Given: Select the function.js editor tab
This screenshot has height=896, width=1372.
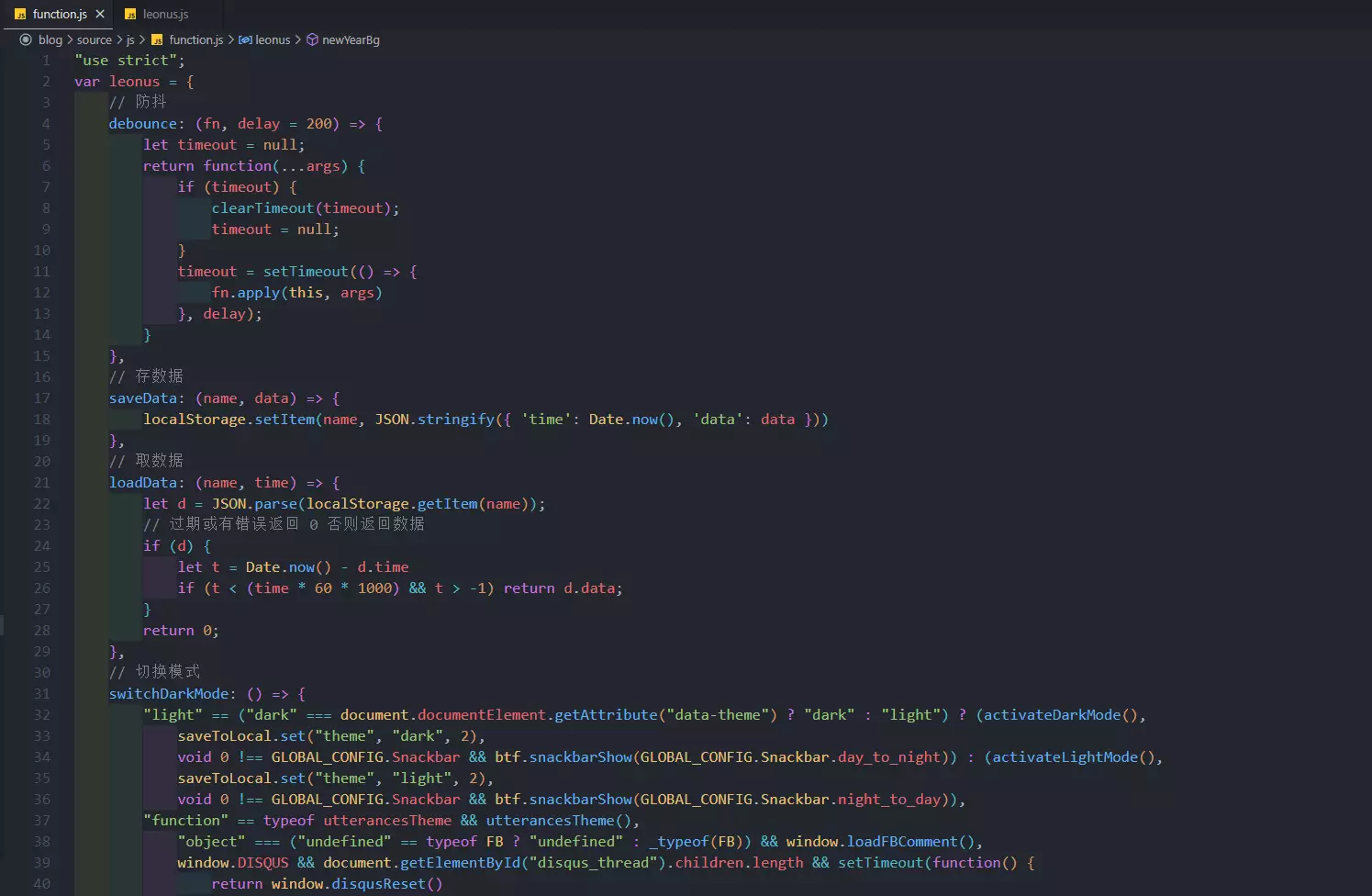Looking at the screenshot, I should [60, 14].
